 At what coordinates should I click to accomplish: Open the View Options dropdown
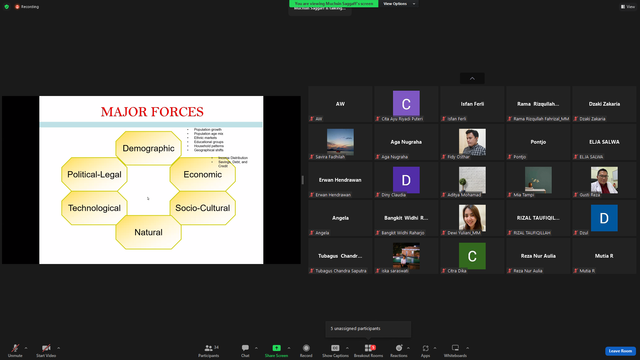[x=399, y=4]
